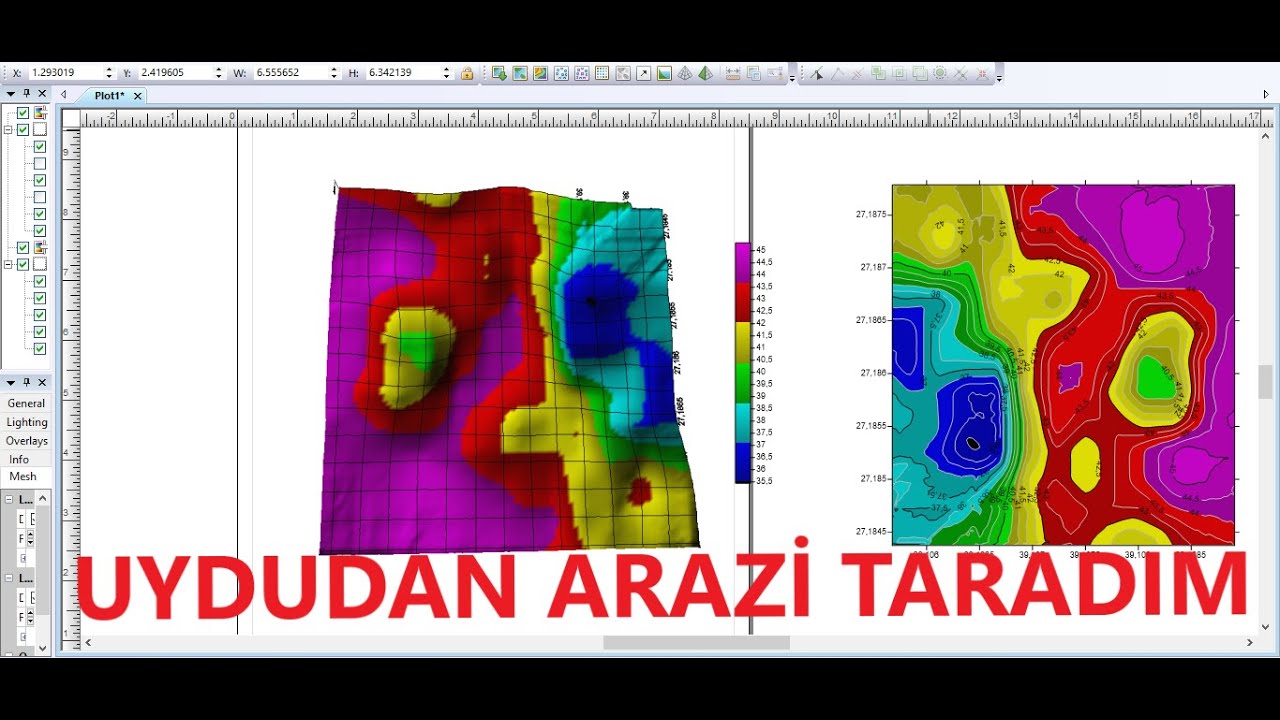Image resolution: width=1280 pixels, height=720 pixels.
Task: Select the color scale legend bar
Action: (742, 363)
